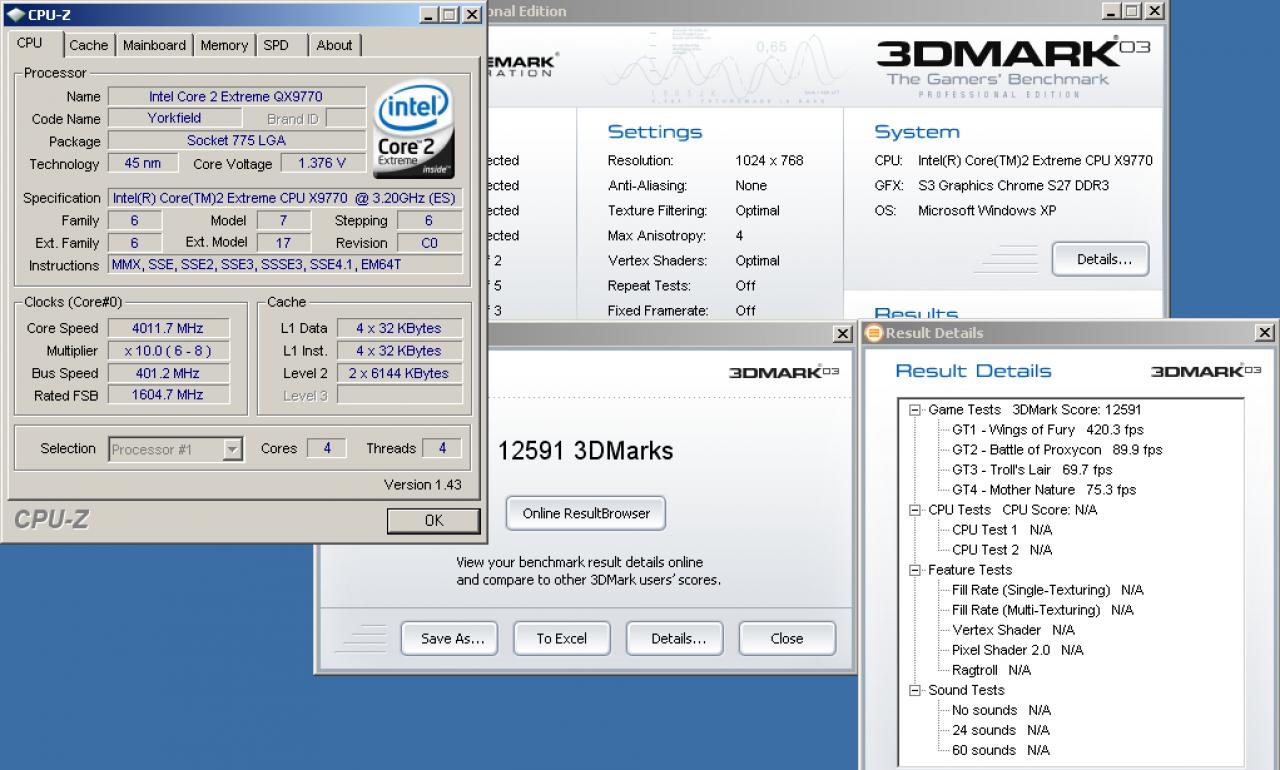This screenshot has height=770, width=1280.
Task: Click the CPU-Z title bar icon
Action: pos(15,15)
